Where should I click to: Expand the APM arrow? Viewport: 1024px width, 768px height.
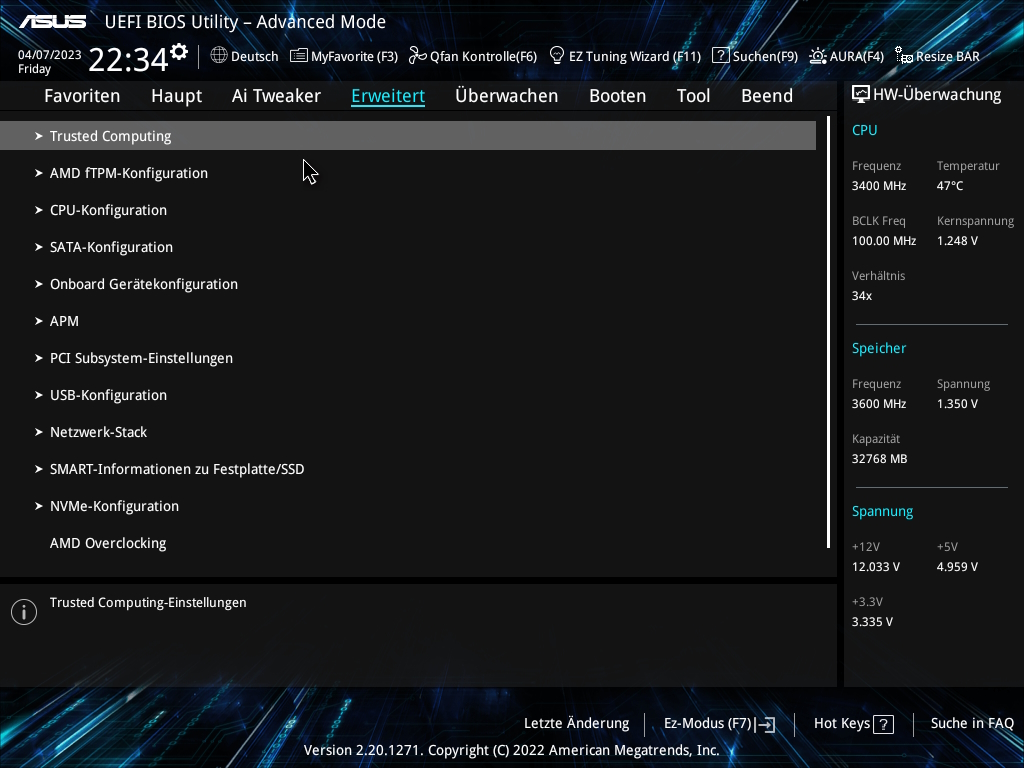pyautogui.click(x=39, y=321)
